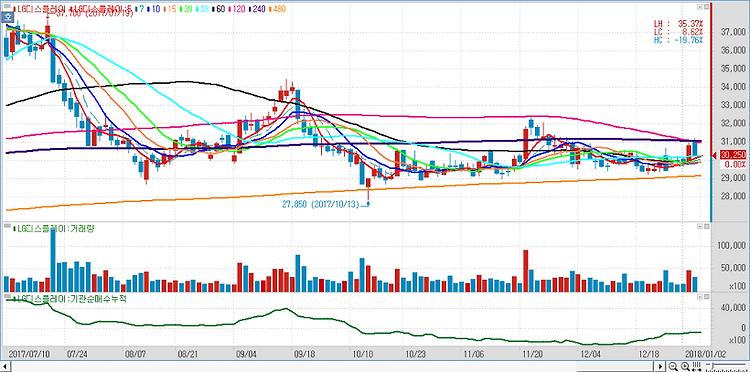Click the 10/10 date axis label
This screenshot has height=372, width=750.
click(363, 354)
